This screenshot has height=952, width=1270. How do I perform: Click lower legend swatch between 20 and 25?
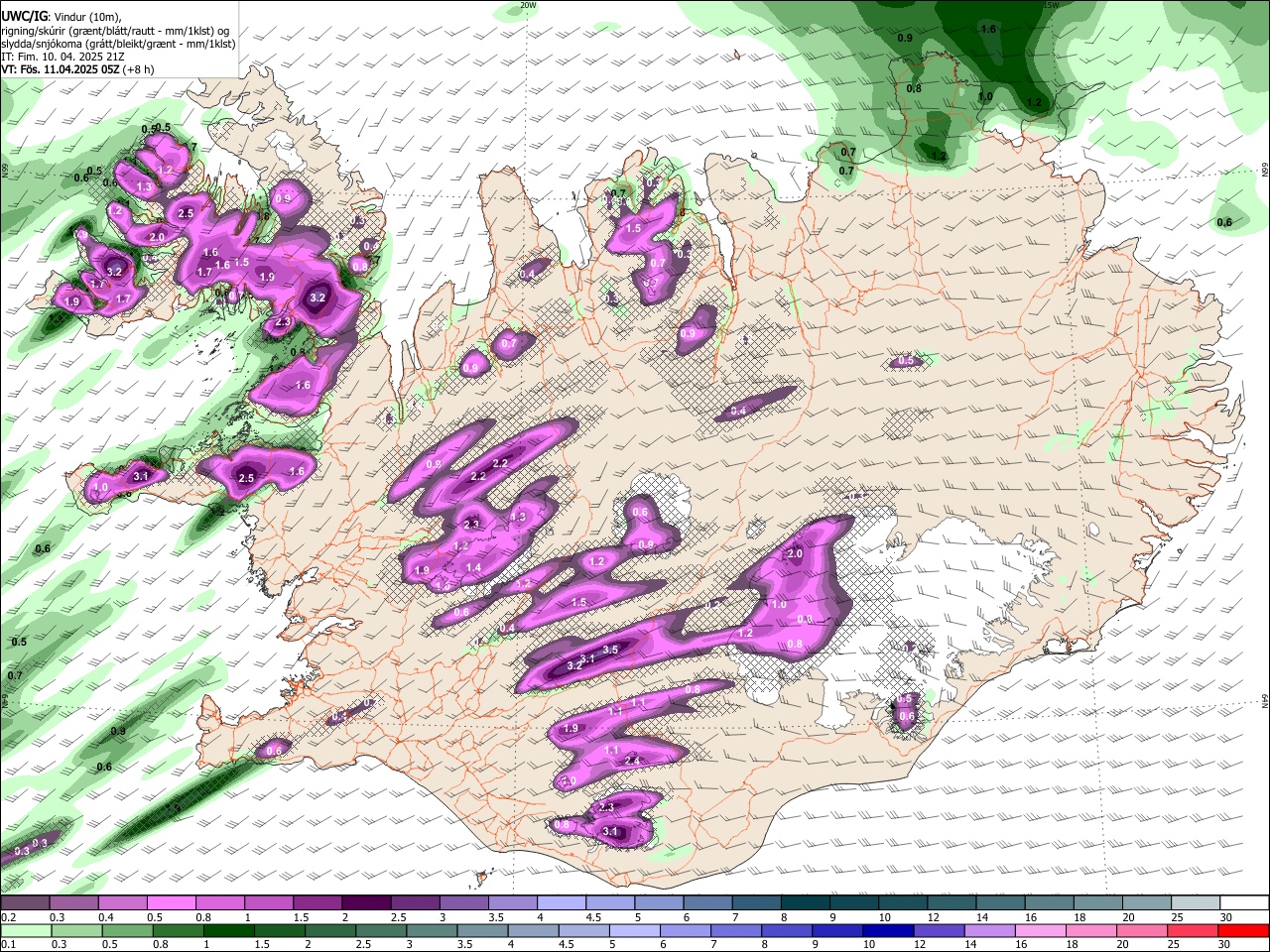point(1141,930)
